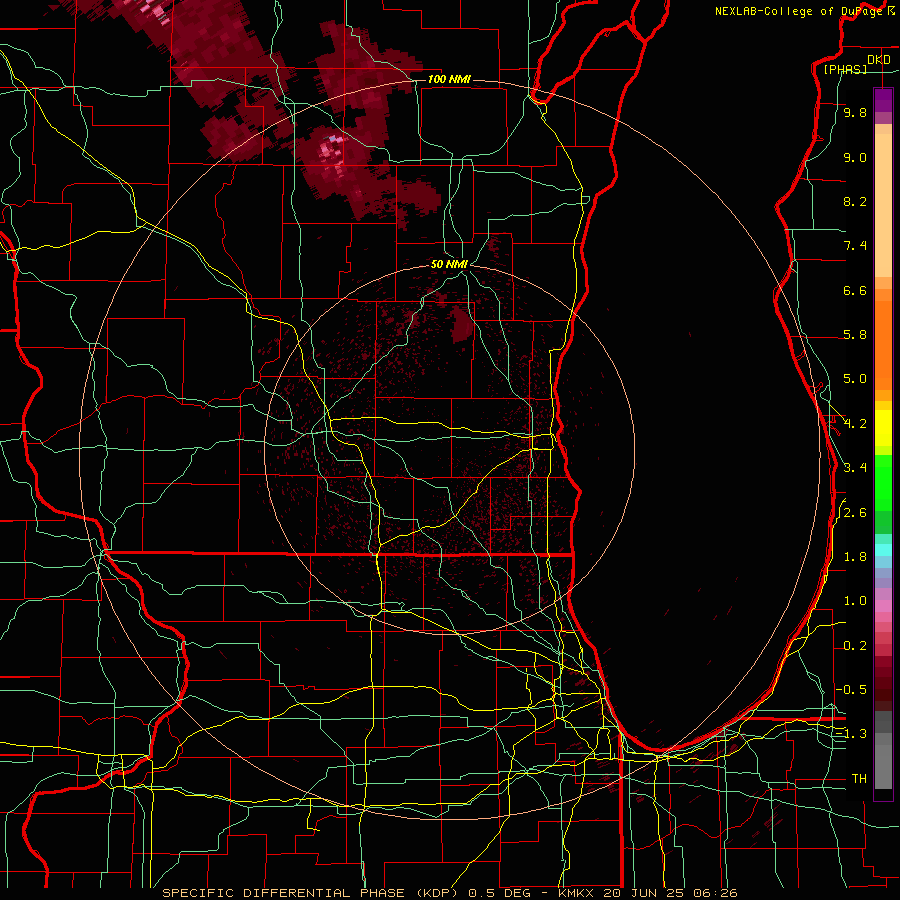Click the 9.8 legend value

click(855, 112)
